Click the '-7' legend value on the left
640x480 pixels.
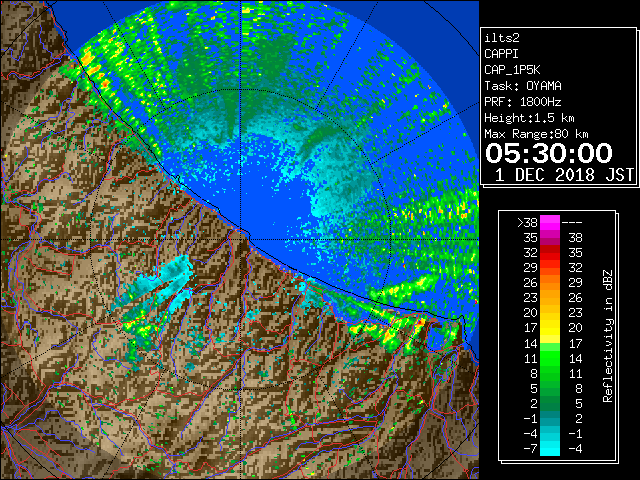[530, 449]
